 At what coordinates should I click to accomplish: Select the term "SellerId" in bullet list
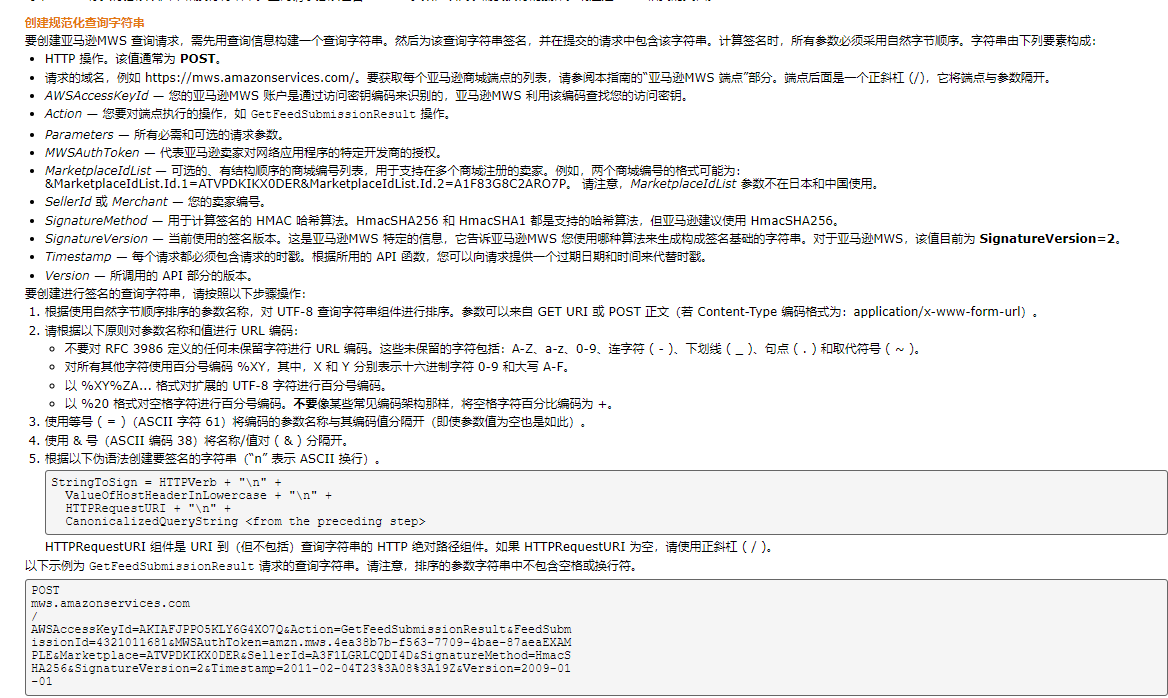pyautogui.click(x=69, y=202)
